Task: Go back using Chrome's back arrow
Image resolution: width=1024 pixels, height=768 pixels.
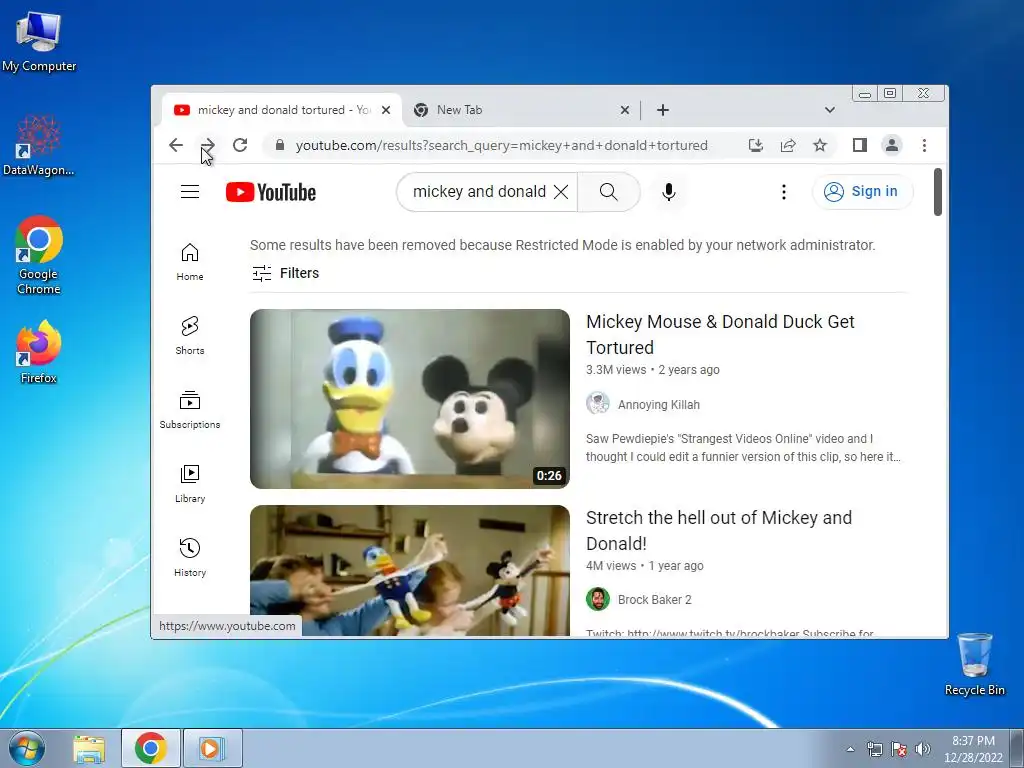Action: [176, 145]
